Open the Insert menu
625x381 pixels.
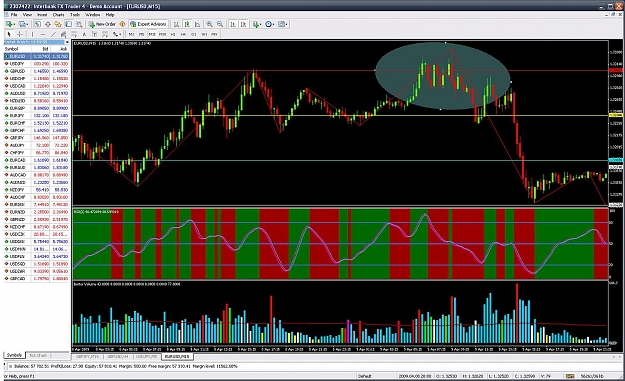(x=42, y=15)
